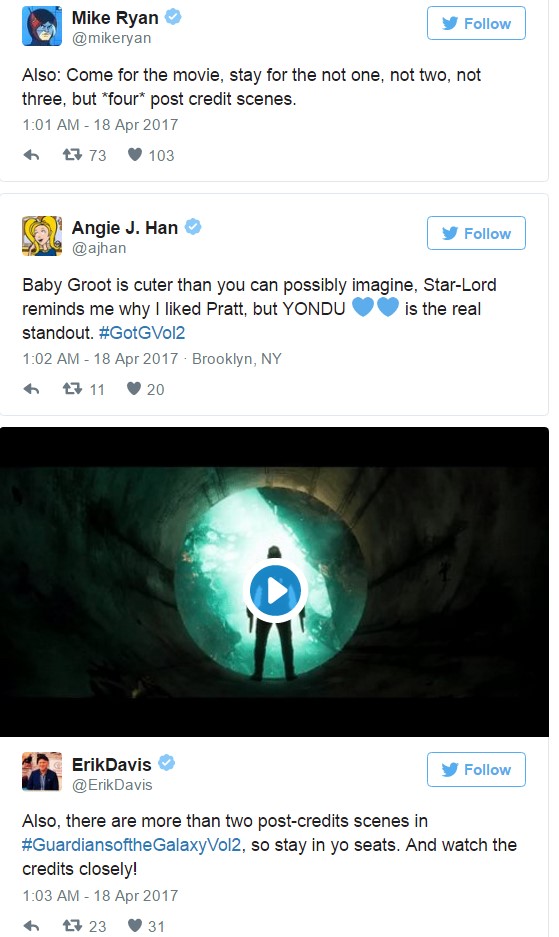The image size is (559, 937).
Task: Like ErikDavis's tweet with 31 likes
Action: (135, 926)
